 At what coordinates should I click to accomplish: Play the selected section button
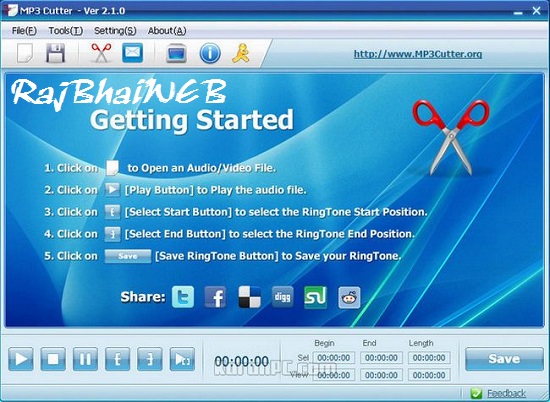pos(182,359)
